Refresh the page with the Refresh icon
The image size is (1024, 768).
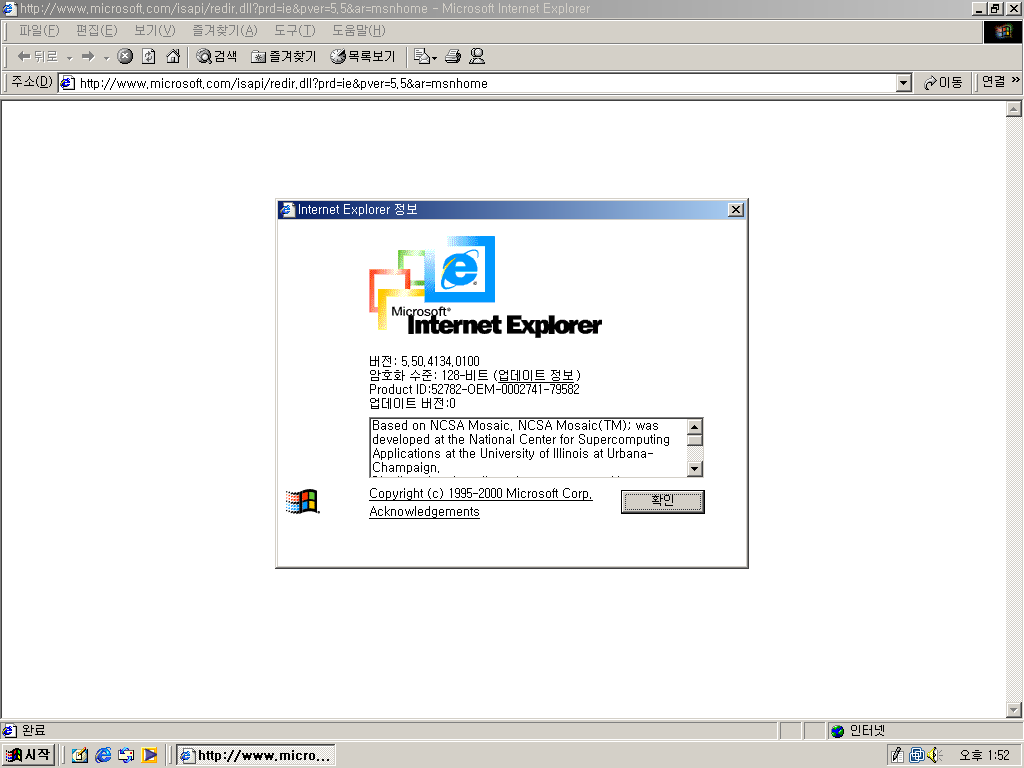149,57
